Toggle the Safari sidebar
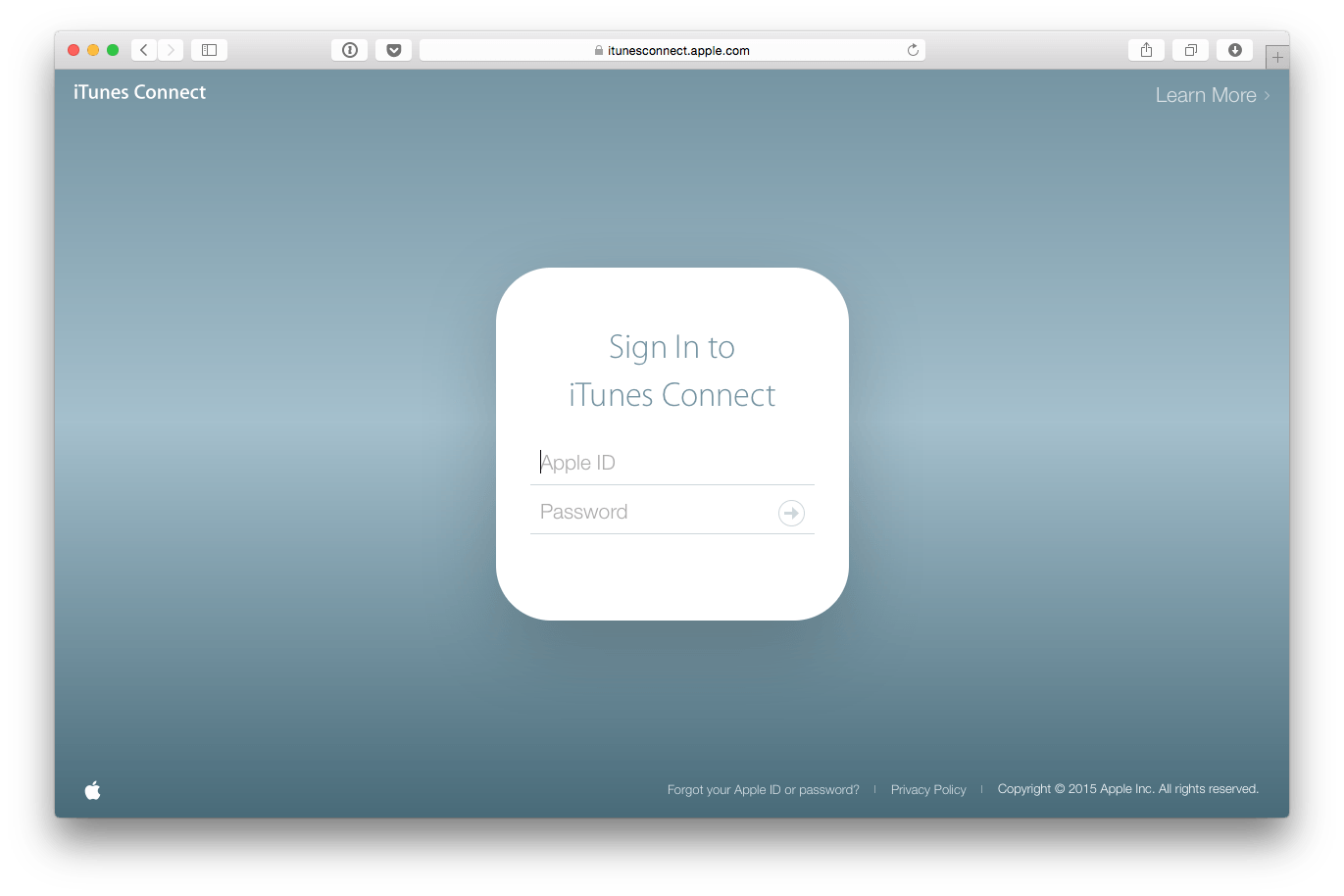This screenshot has height=896, width=1344. (208, 49)
